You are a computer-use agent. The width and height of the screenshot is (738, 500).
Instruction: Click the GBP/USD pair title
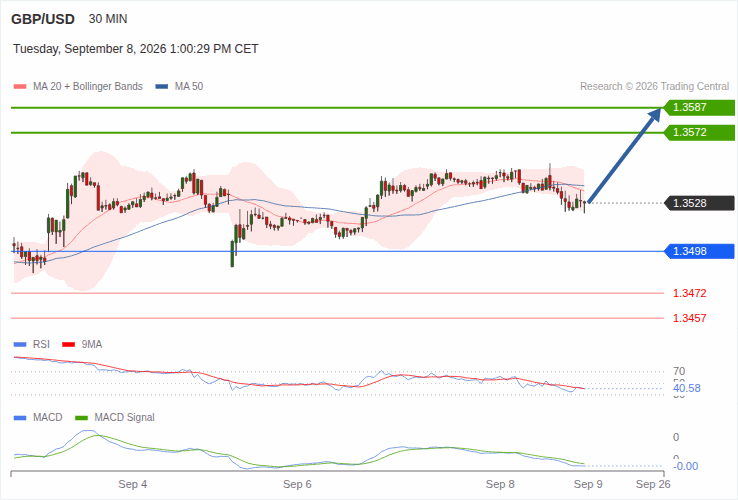point(43,19)
